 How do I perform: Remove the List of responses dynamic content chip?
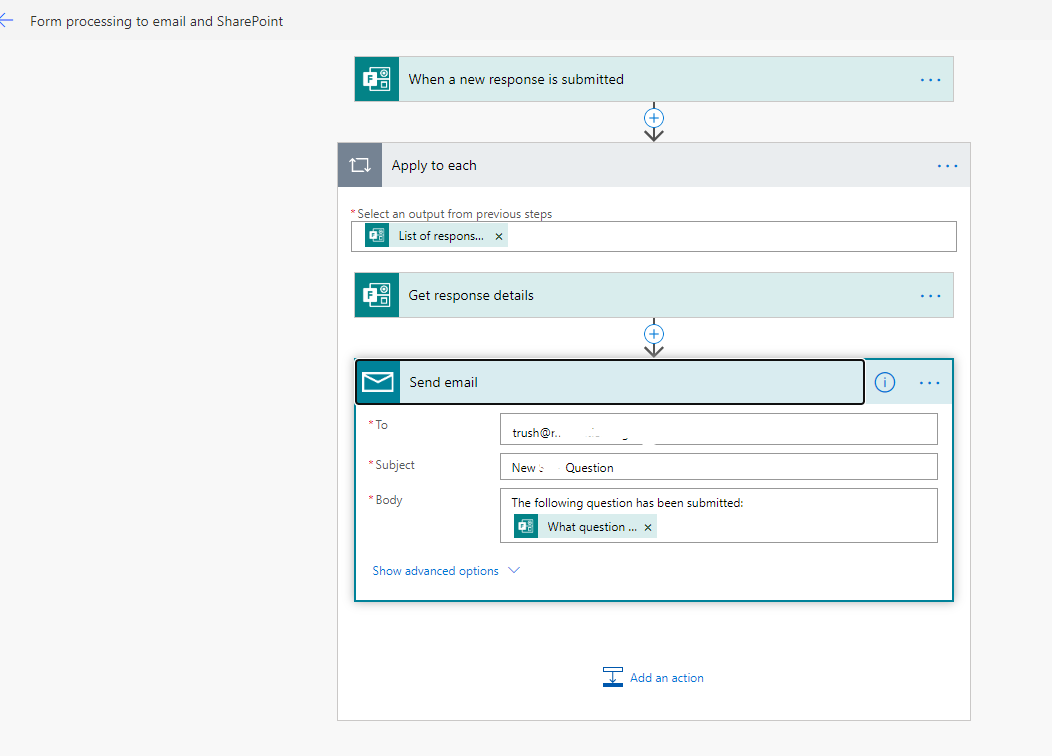tap(498, 235)
